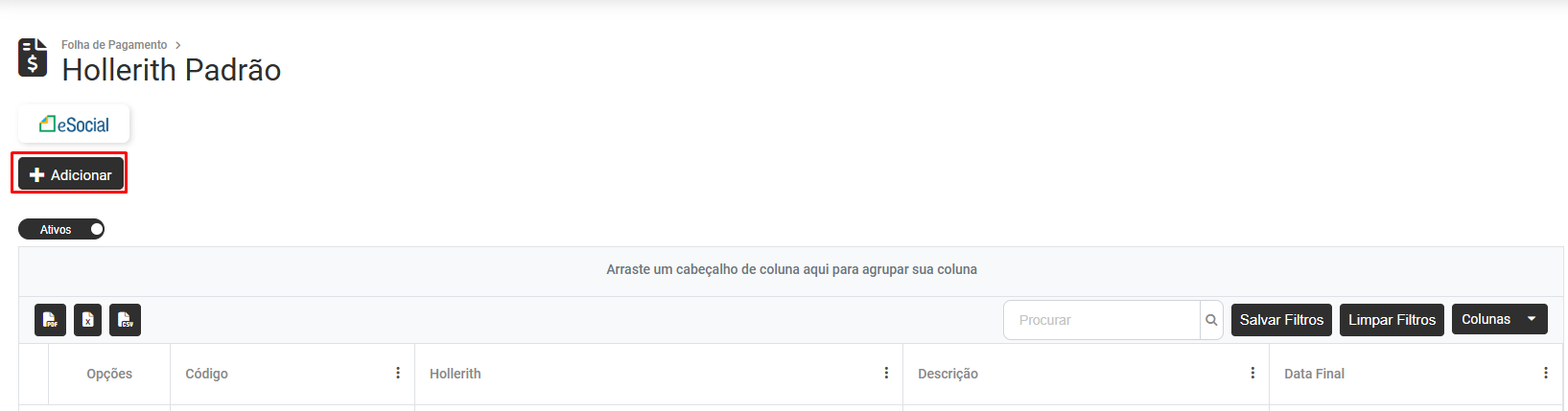Open the Data Final column options menu
The image size is (1568, 411).
click(1546, 374)
